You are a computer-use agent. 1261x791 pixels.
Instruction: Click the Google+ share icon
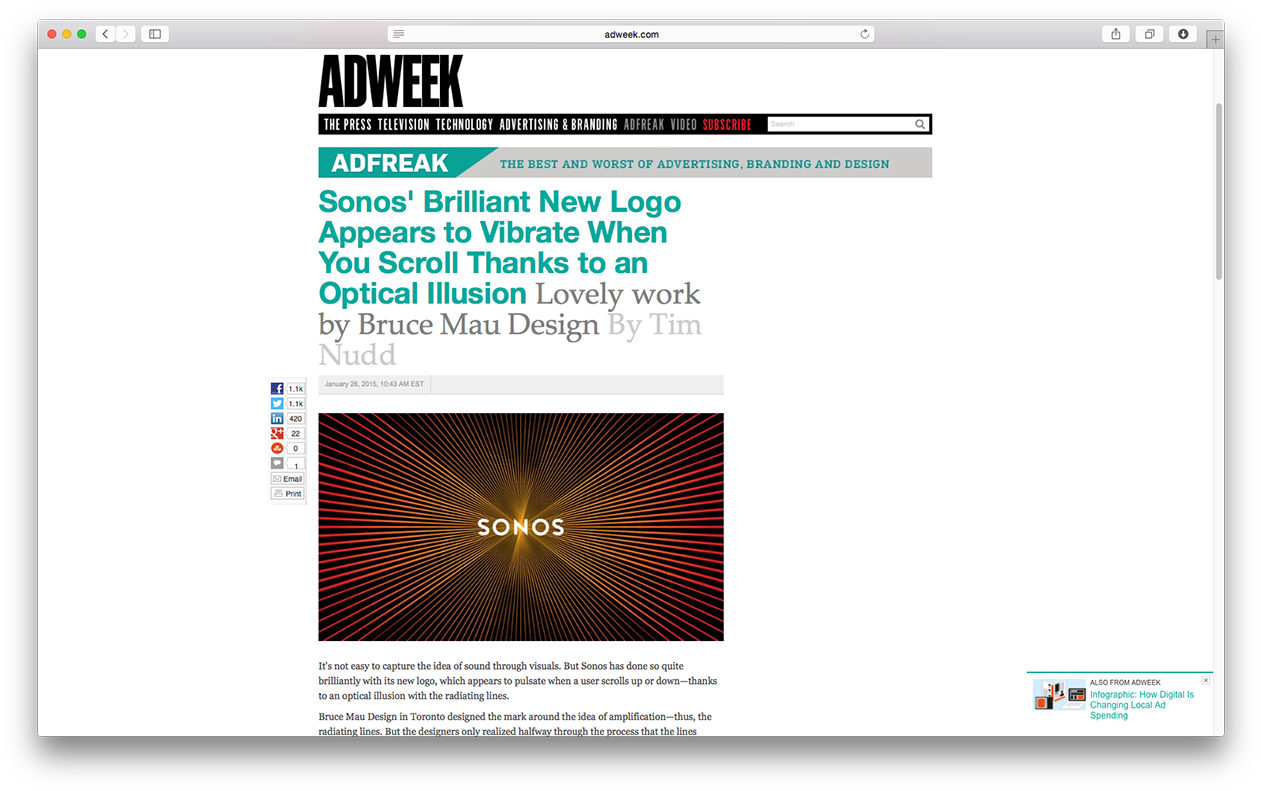(276, 433)
